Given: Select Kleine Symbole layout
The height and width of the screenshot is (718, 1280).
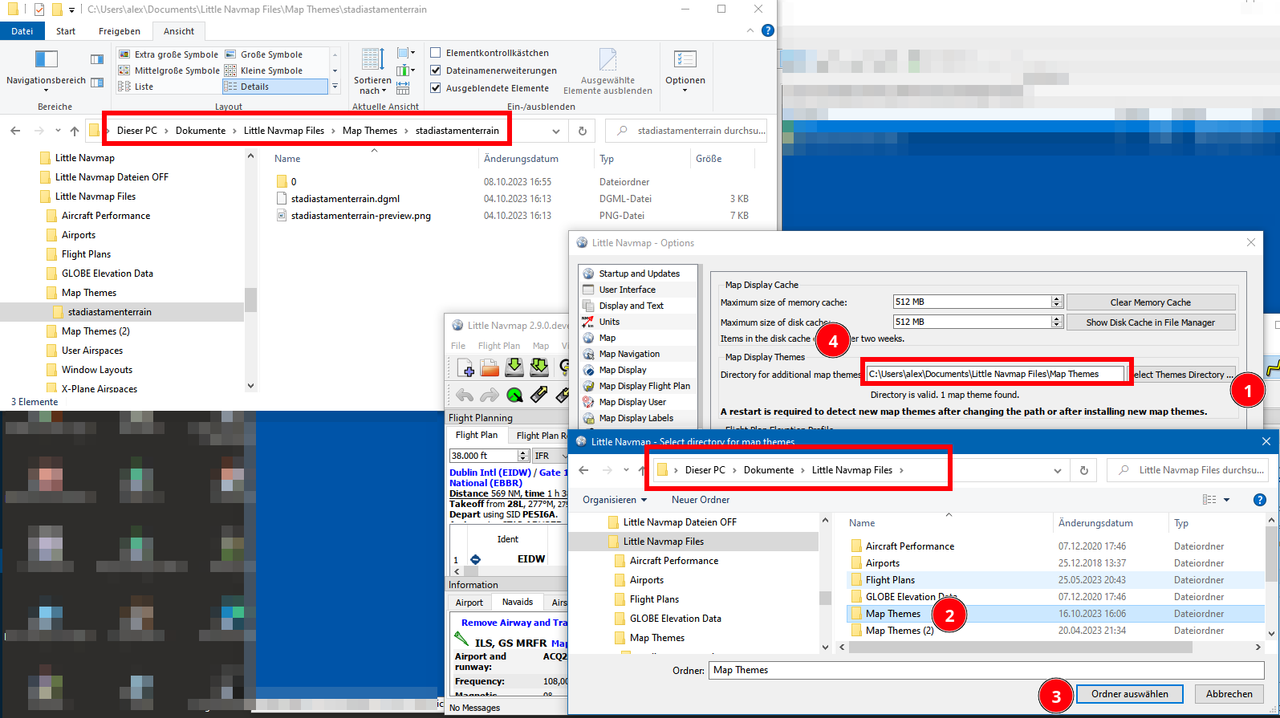Looking at the screenshot, I should 264,70.
